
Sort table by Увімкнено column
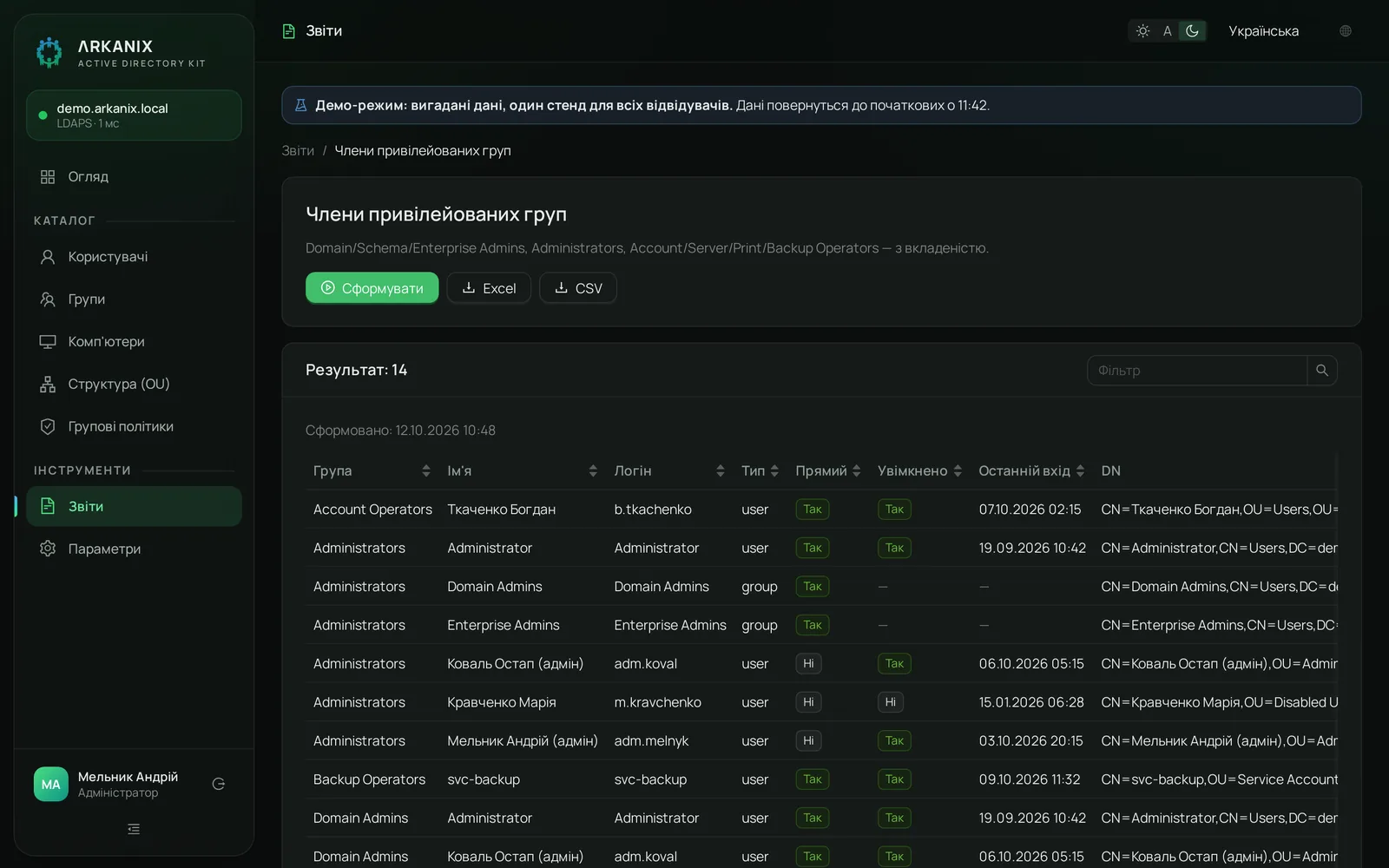(919, 470)
